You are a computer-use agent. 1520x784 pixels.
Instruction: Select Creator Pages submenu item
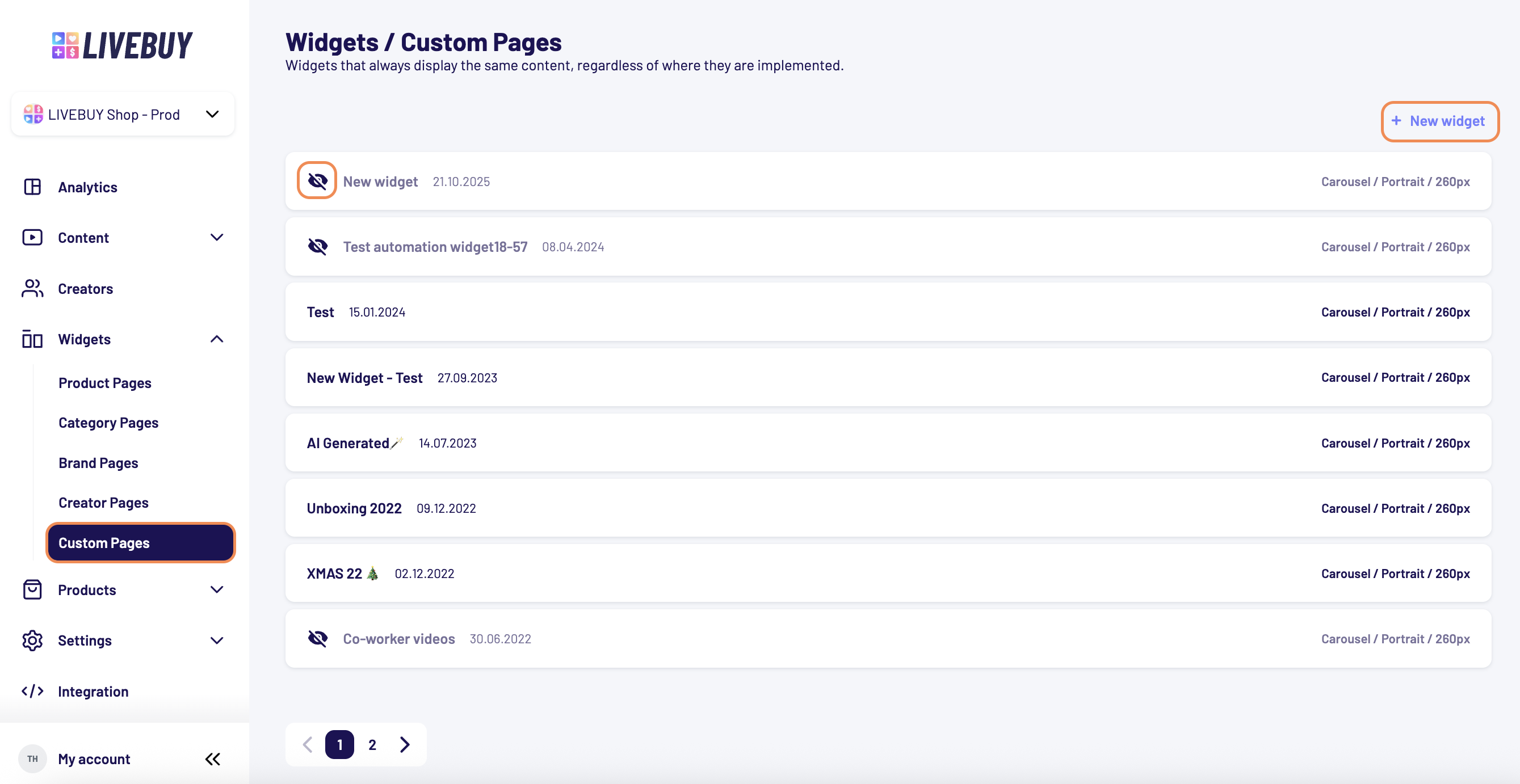(103, 503)
